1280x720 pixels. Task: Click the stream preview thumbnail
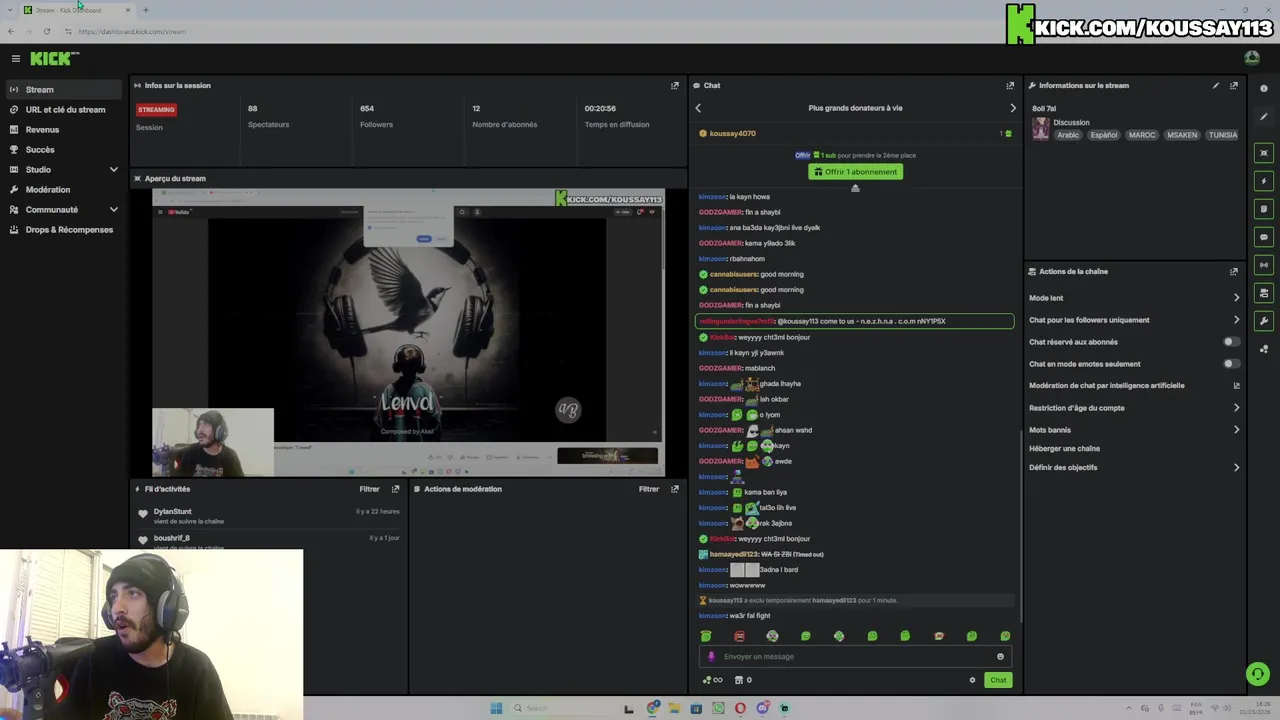[408, 333]
